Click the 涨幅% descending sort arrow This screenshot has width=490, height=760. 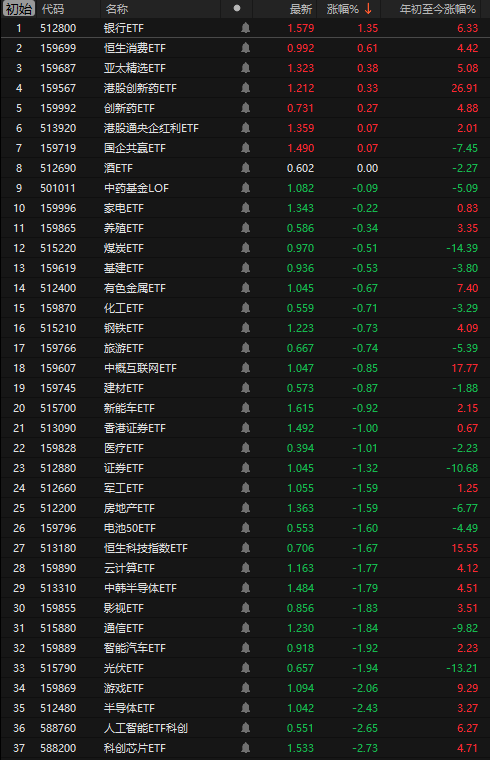point(368,9)
